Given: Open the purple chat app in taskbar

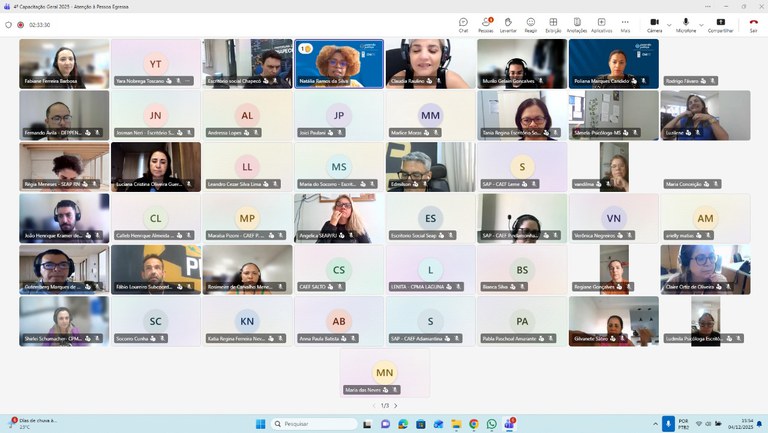Looking at the screenshot, I should pyautogui.click(x=385, y=424).
